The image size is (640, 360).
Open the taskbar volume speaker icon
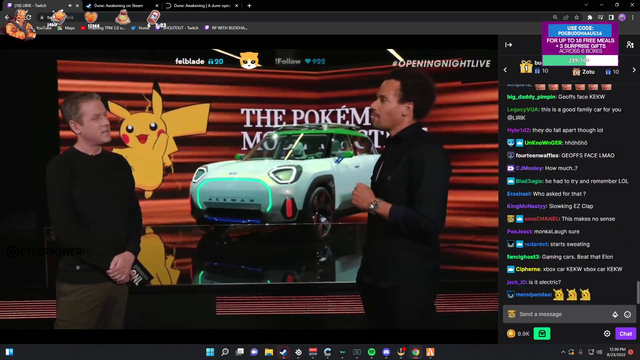pyautogui.click(x=599, y=352)
